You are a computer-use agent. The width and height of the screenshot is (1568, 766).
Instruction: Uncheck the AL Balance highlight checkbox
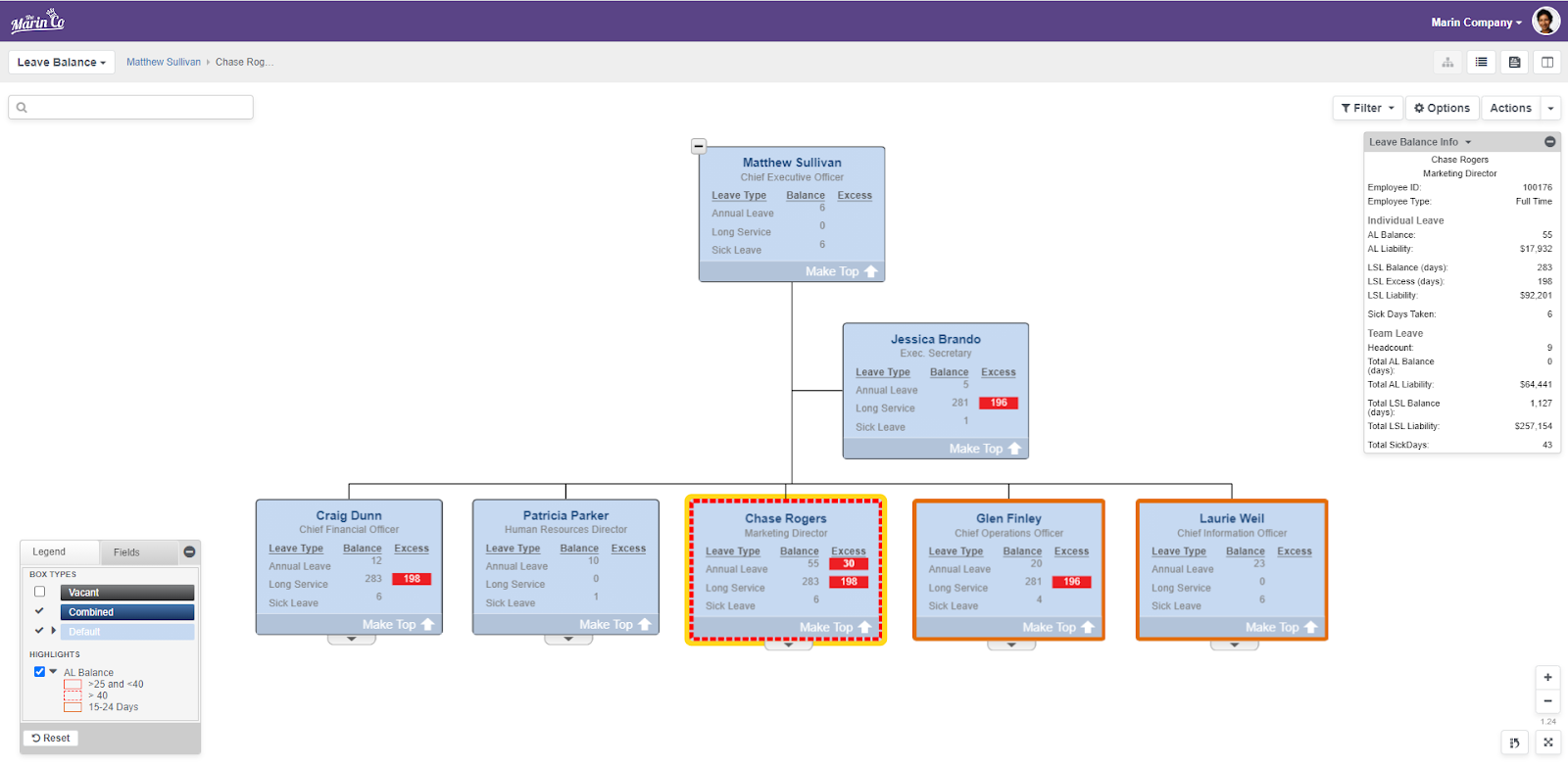pyautogui.click(x=39, y=672)
